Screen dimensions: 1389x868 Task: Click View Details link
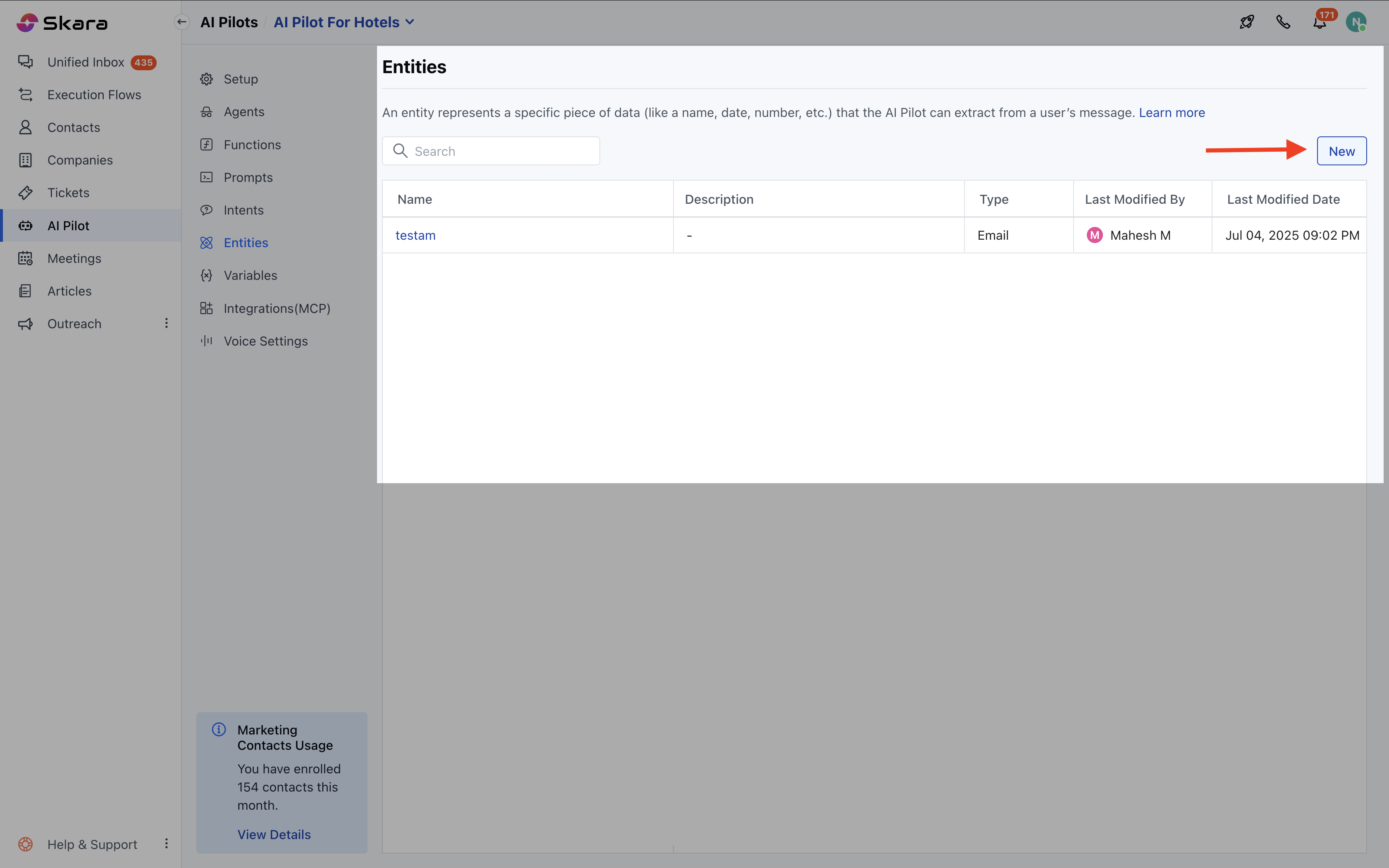(274, 834)
